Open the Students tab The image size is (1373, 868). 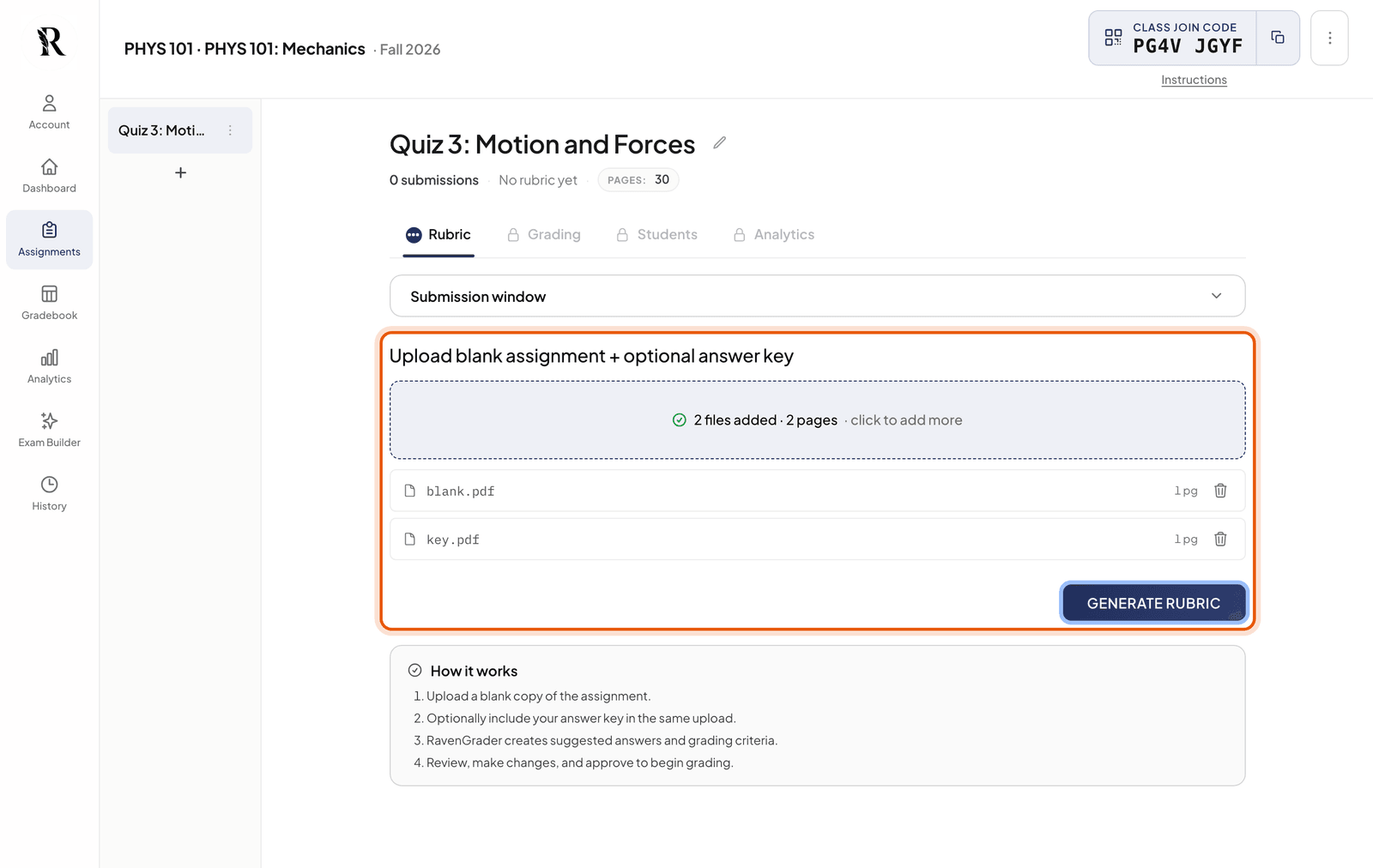[657, 235]
